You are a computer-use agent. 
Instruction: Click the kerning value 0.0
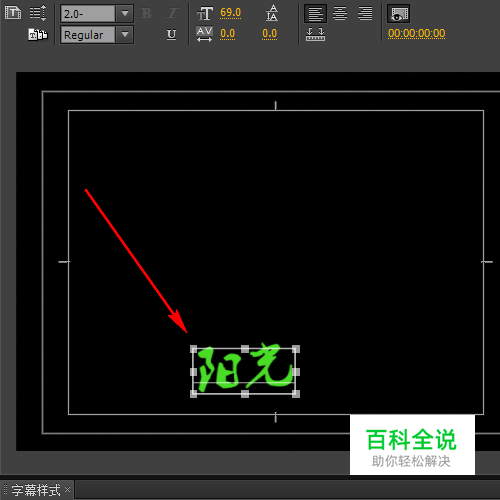(227, 34)
